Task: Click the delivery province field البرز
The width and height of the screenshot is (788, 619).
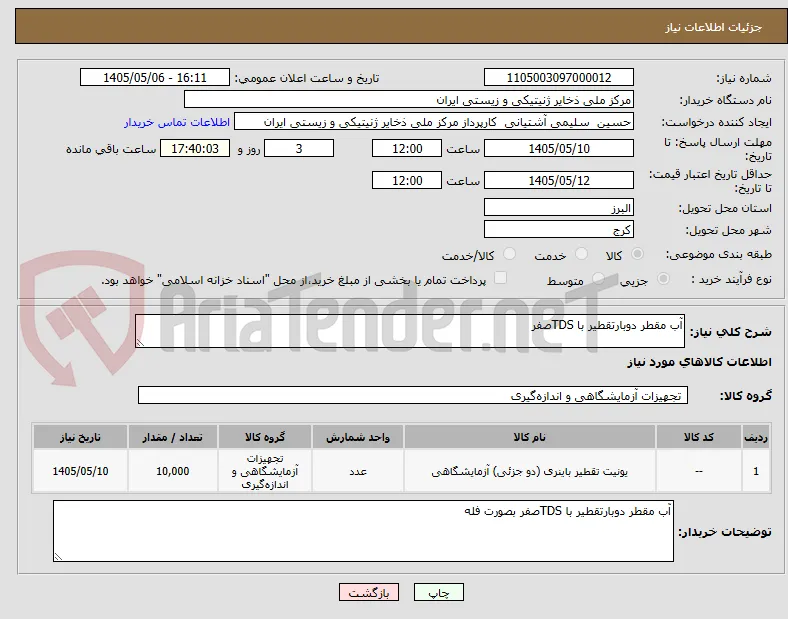Action: click(x=559, y=207)
